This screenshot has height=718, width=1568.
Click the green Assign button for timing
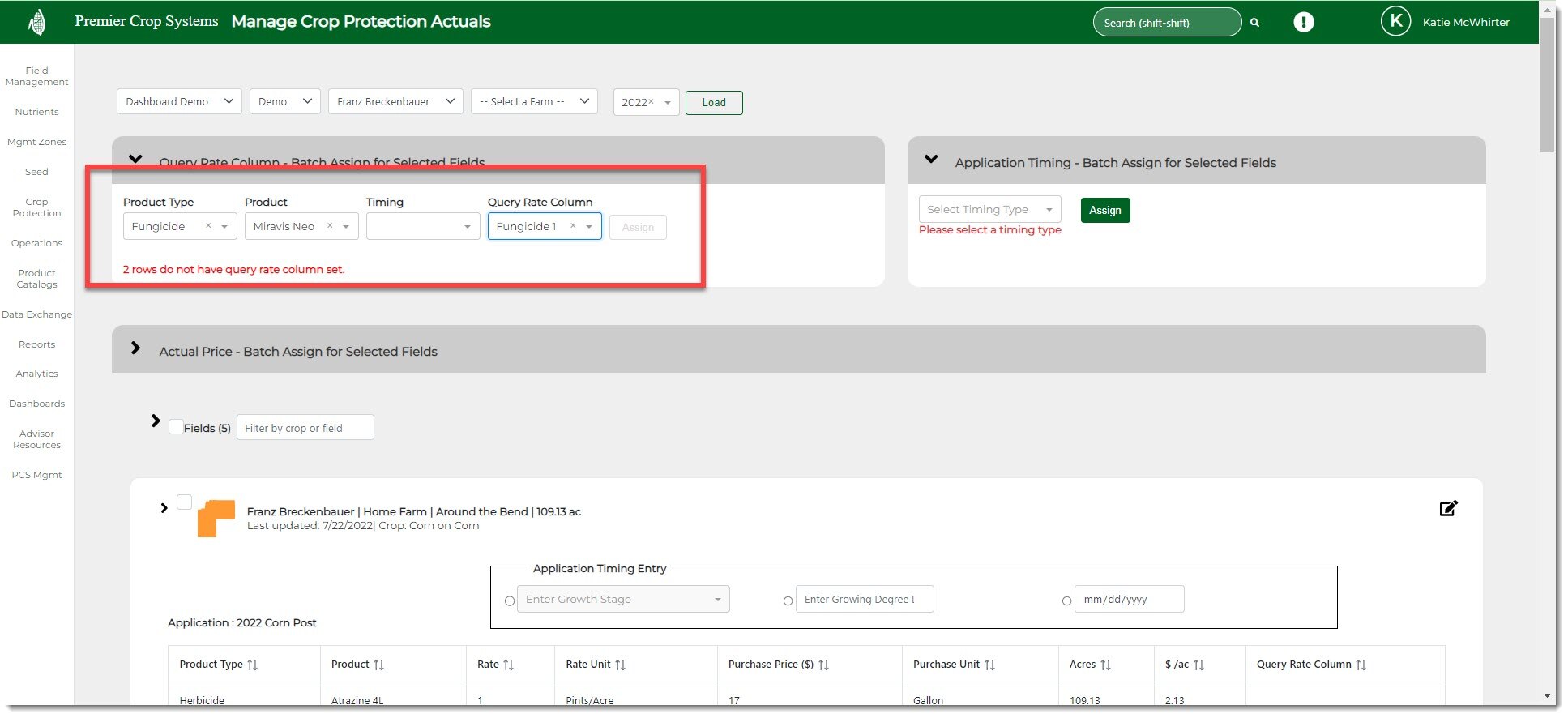point(1104,210)
